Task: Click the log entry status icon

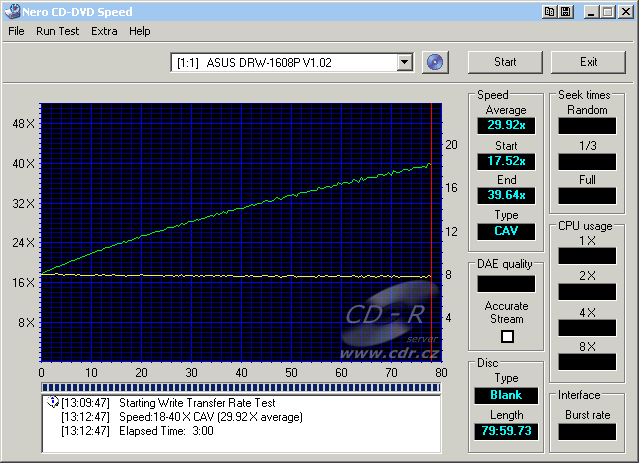Action: pyautogui.click(x=53, y=402)
